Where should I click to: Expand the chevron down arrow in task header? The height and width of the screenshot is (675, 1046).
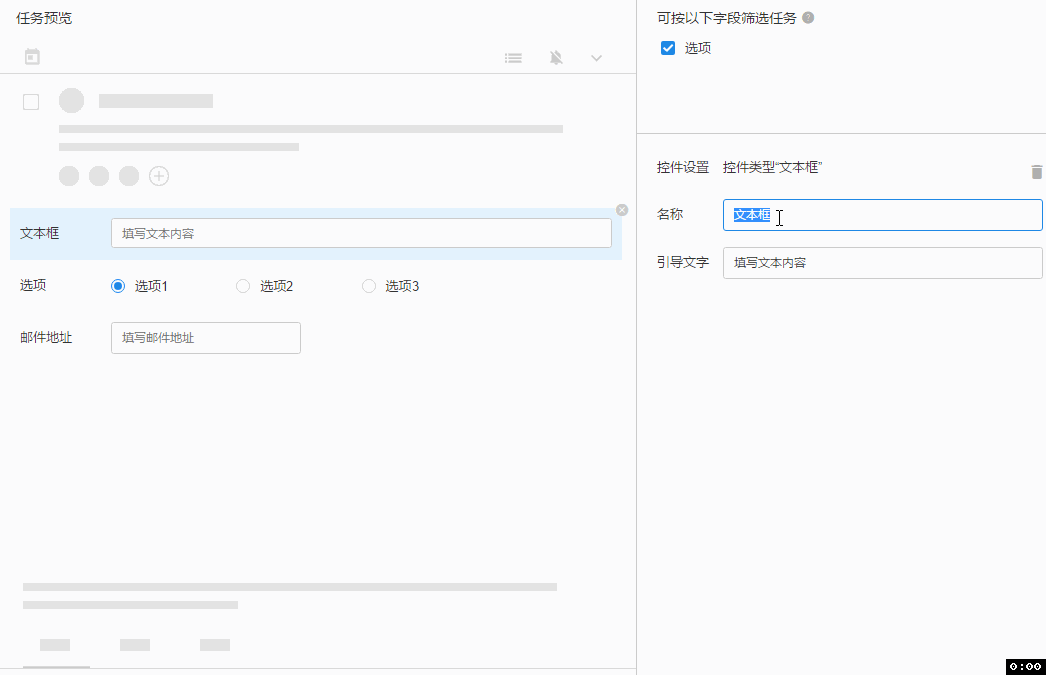click(x=596, y=58)
